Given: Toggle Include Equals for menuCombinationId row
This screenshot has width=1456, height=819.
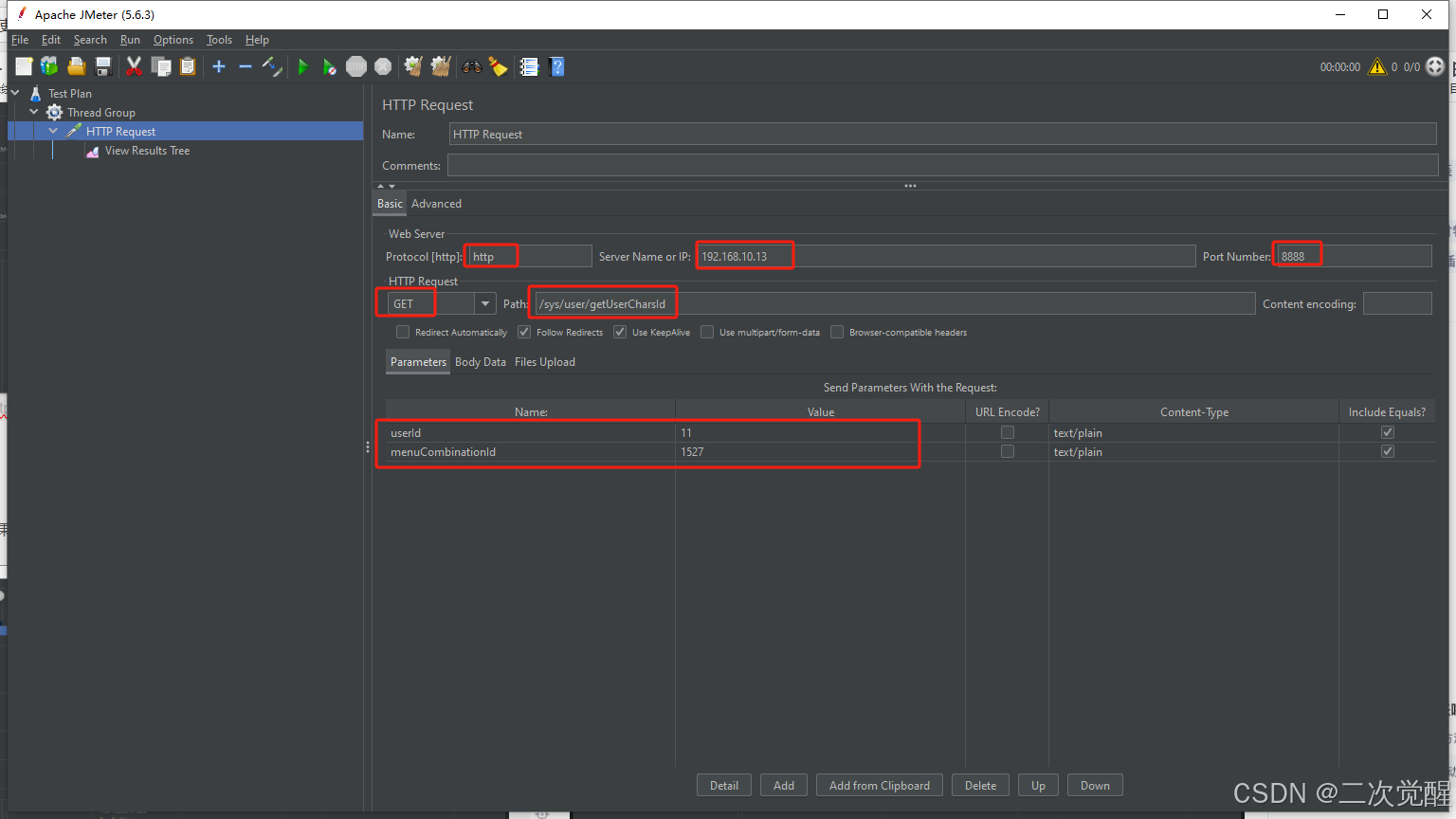Looking at the screenshot, I should [1388, 451].
